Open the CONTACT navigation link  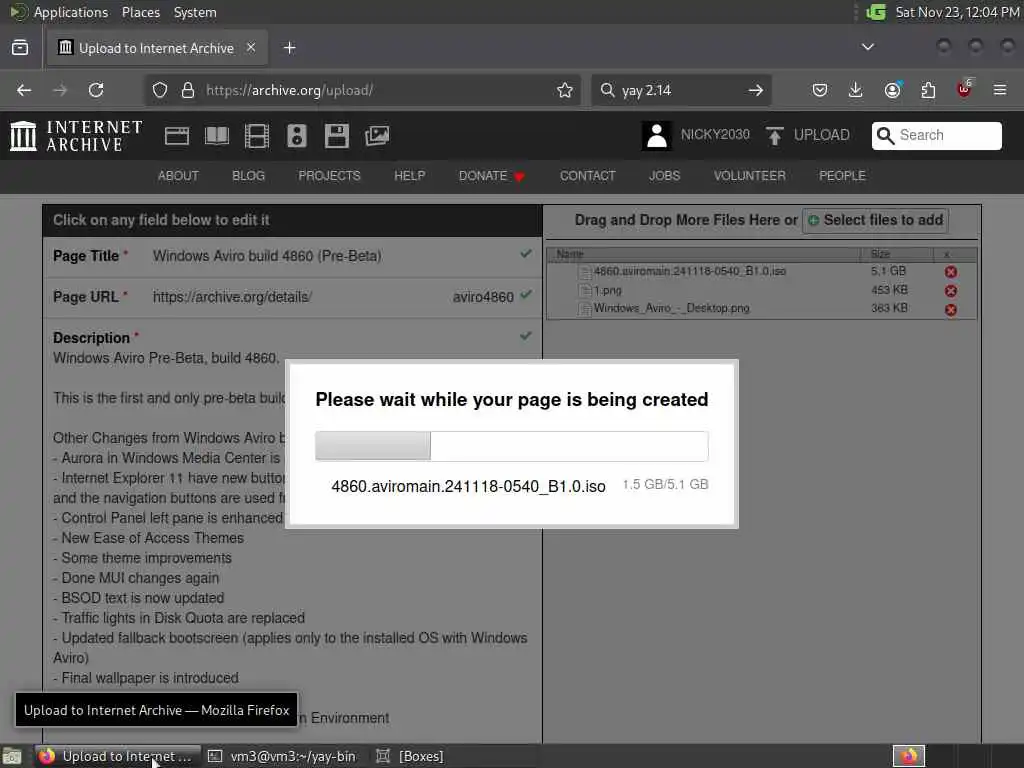588,176
